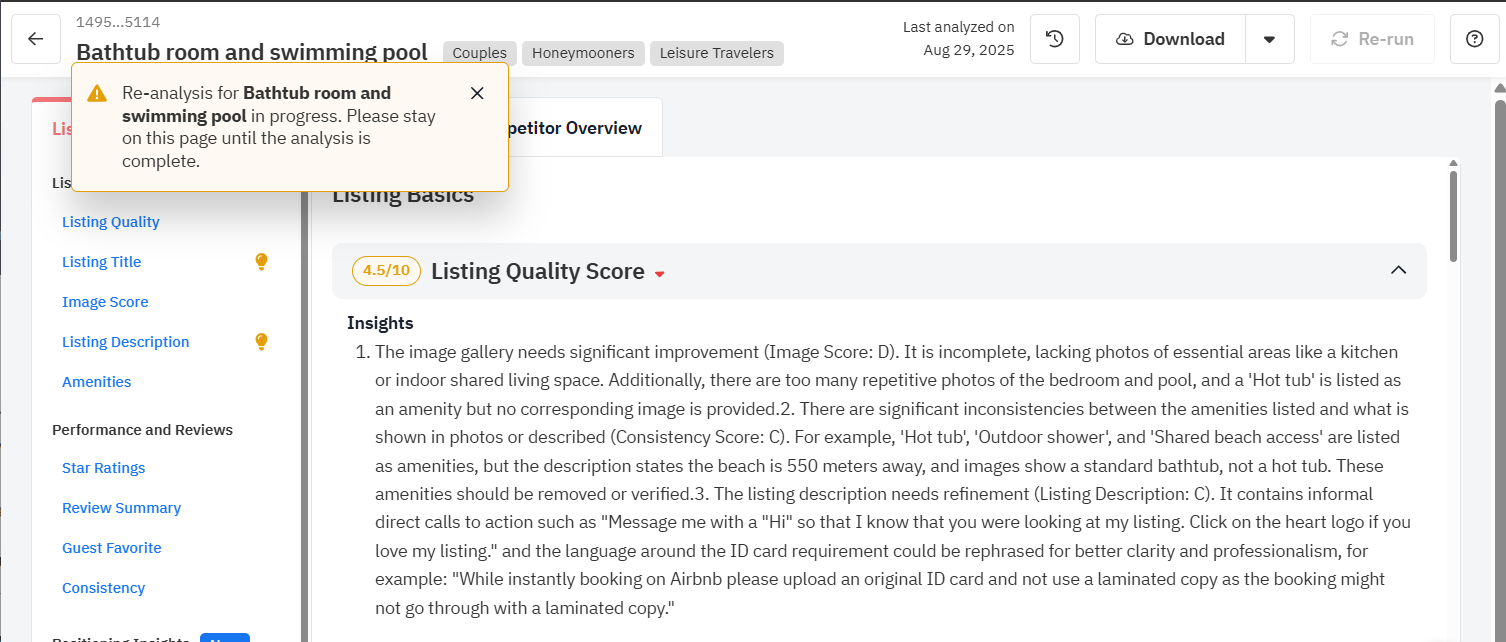Open the analysis history clock icon

coord(1054,39)
